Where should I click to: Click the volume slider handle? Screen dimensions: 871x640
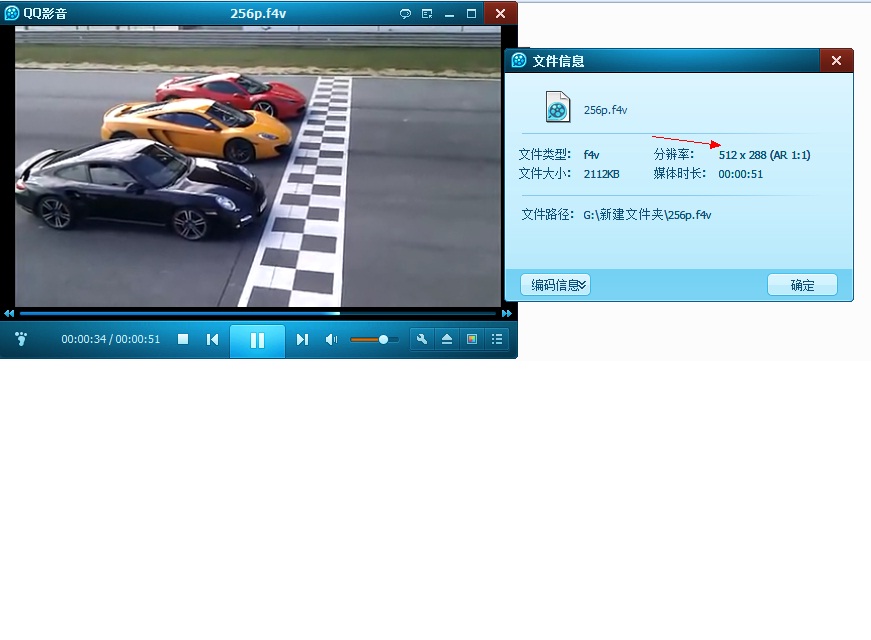pyautogui.click(x=383, y=340)
